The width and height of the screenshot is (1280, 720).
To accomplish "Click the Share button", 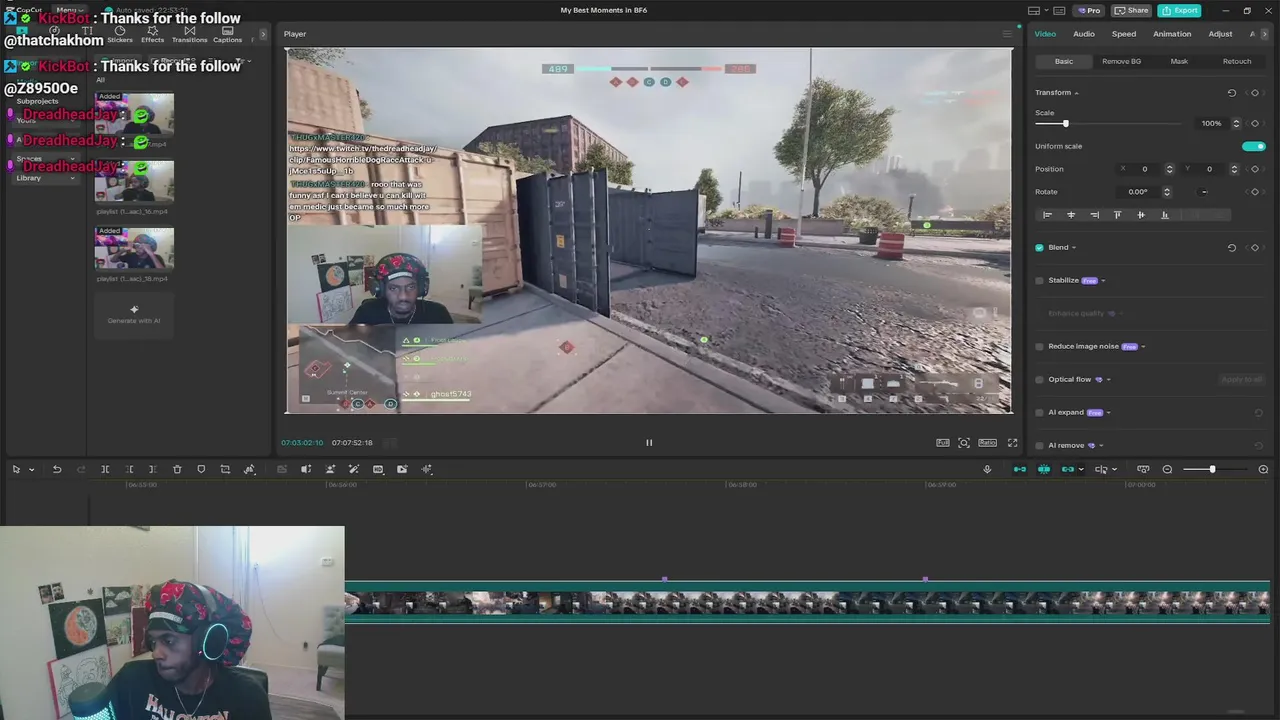I will coord(1131,10).
